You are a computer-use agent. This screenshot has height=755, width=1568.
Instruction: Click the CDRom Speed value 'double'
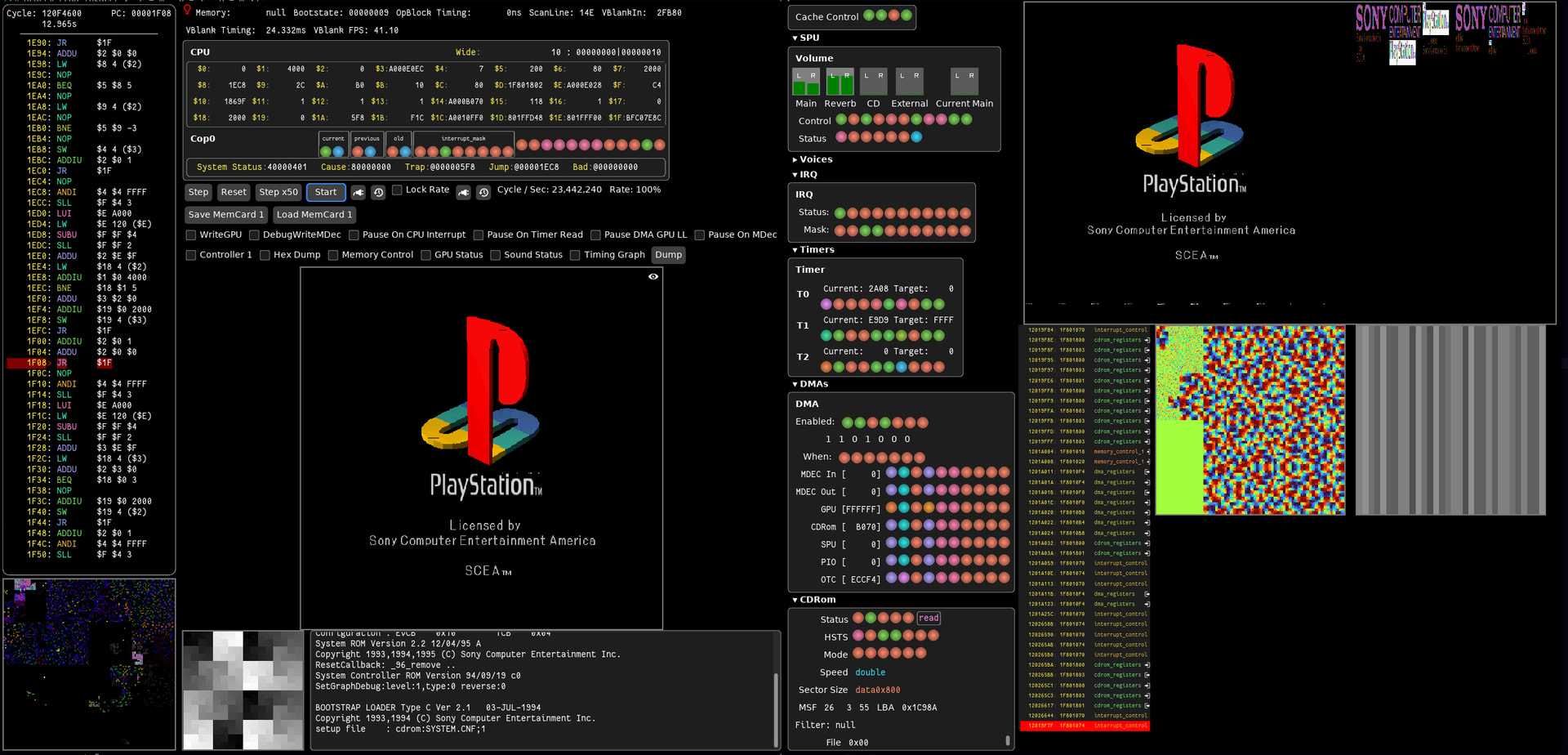871,672
